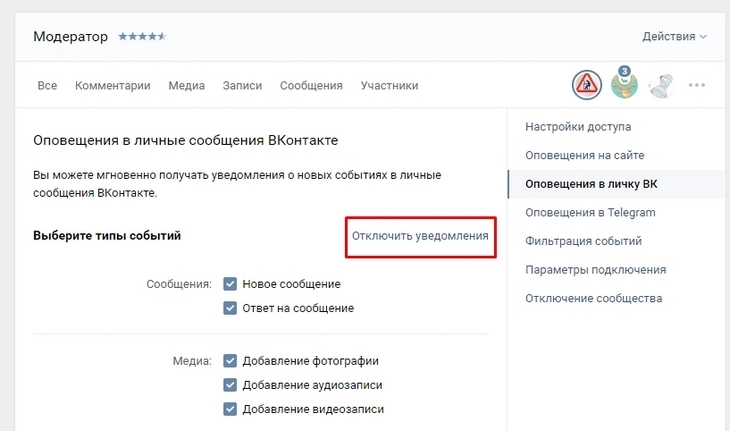Screen dimensions: 730x431
Task: Open Оповещения на сайте section
Action: pyautogui.click(x=585, y=155)
